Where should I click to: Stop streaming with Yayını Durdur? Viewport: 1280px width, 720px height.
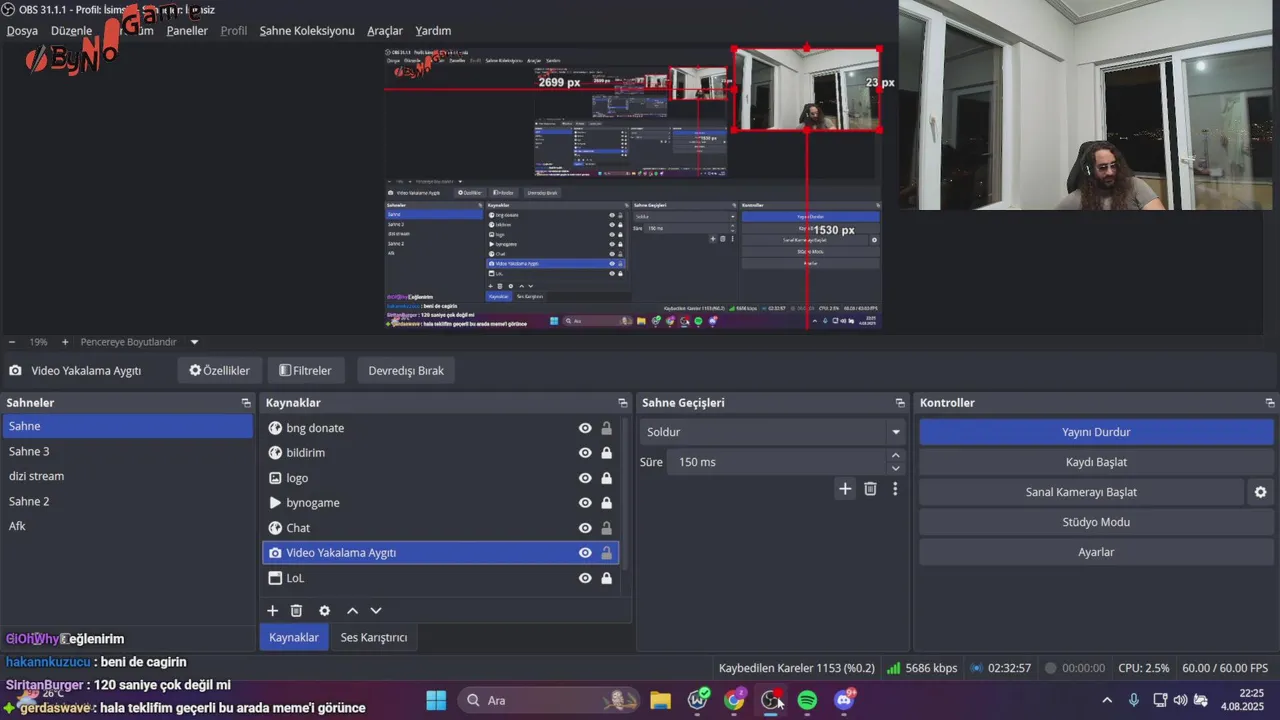pyautogui.click(x=1096, y=432)
